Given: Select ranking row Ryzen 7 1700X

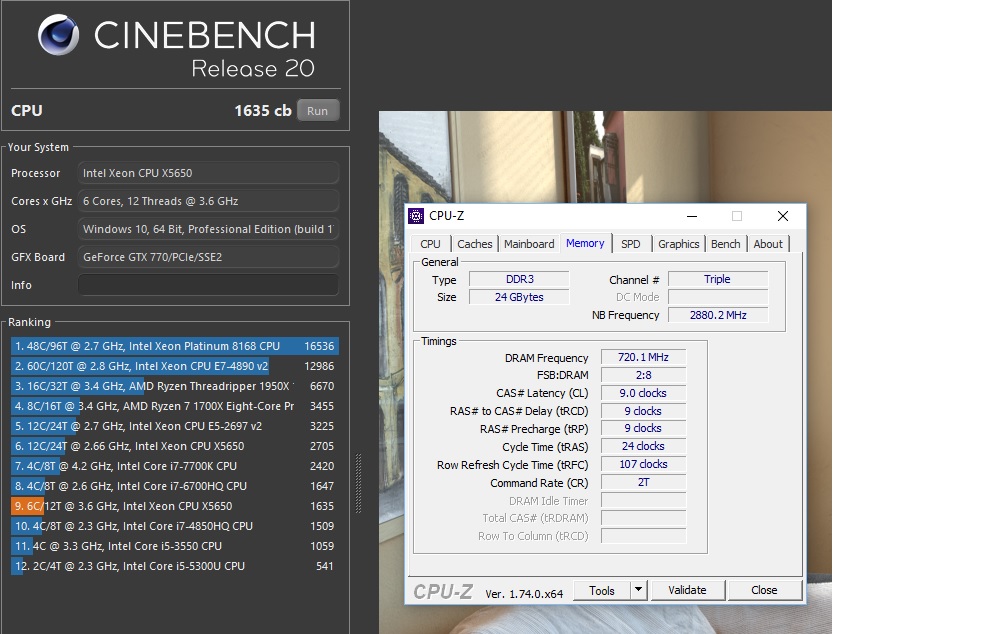Looking at the screenshot, I should 175,406.
